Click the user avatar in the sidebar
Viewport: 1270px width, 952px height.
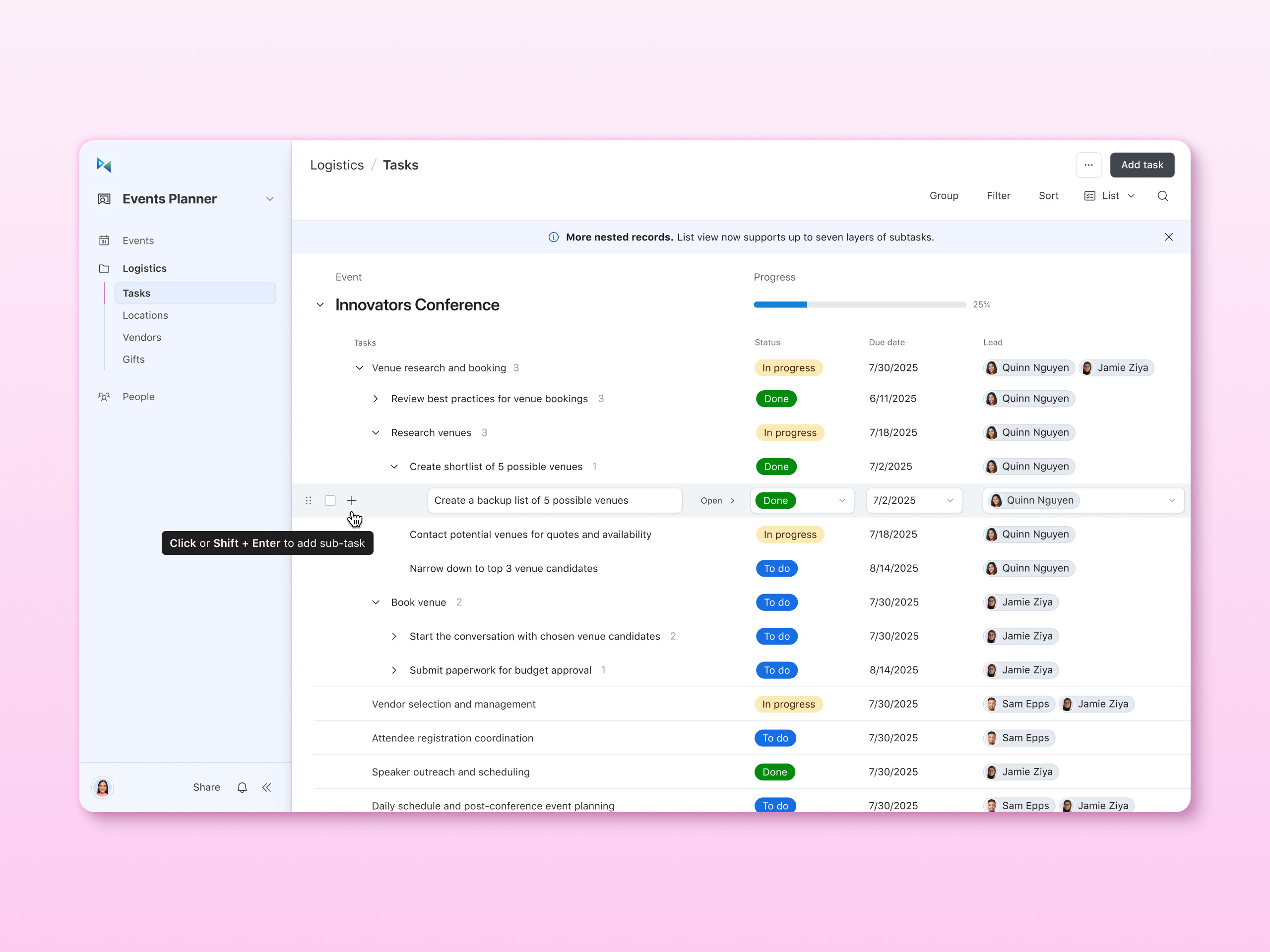point(103,787)
